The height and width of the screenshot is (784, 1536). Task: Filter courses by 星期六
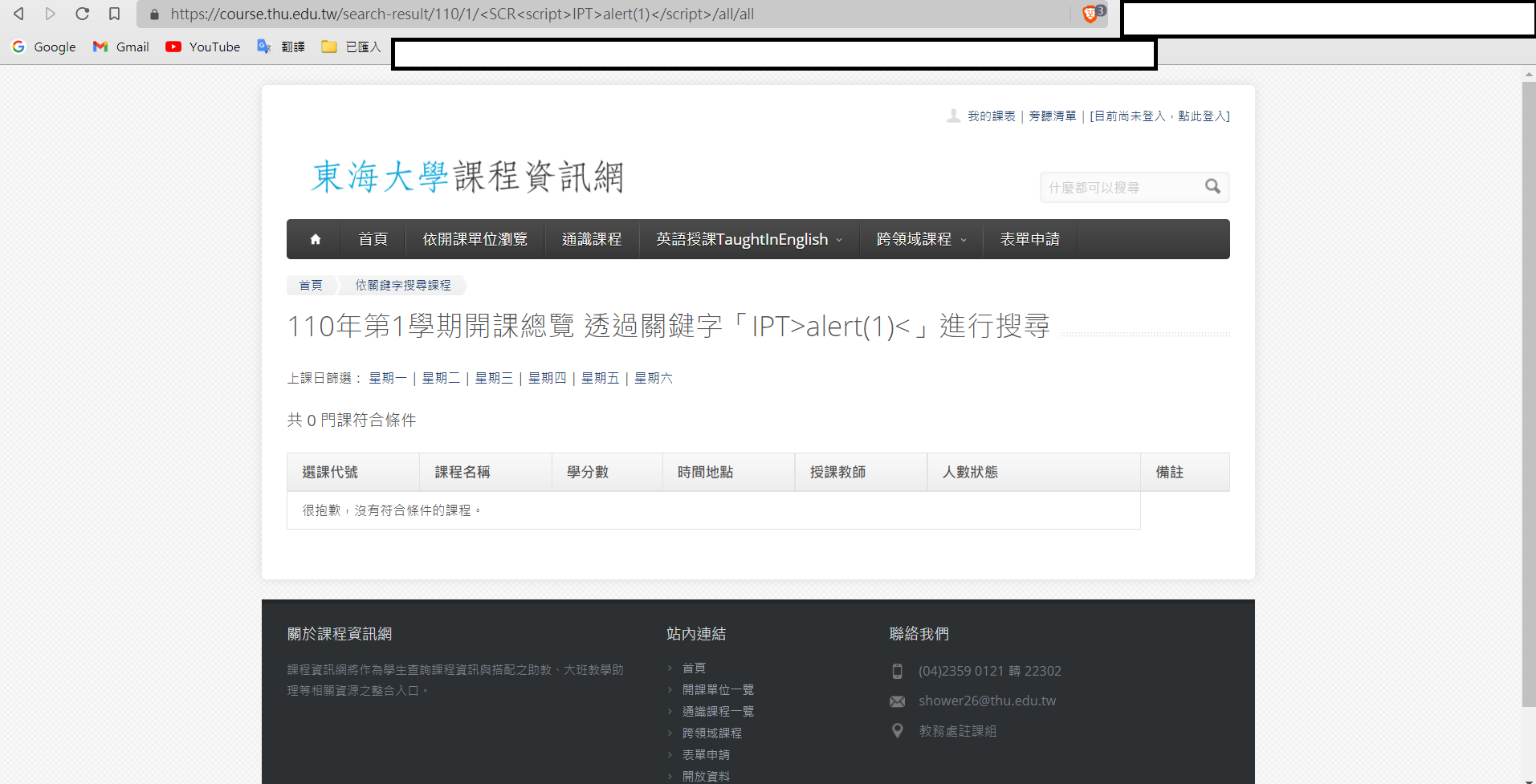point(654,378)
